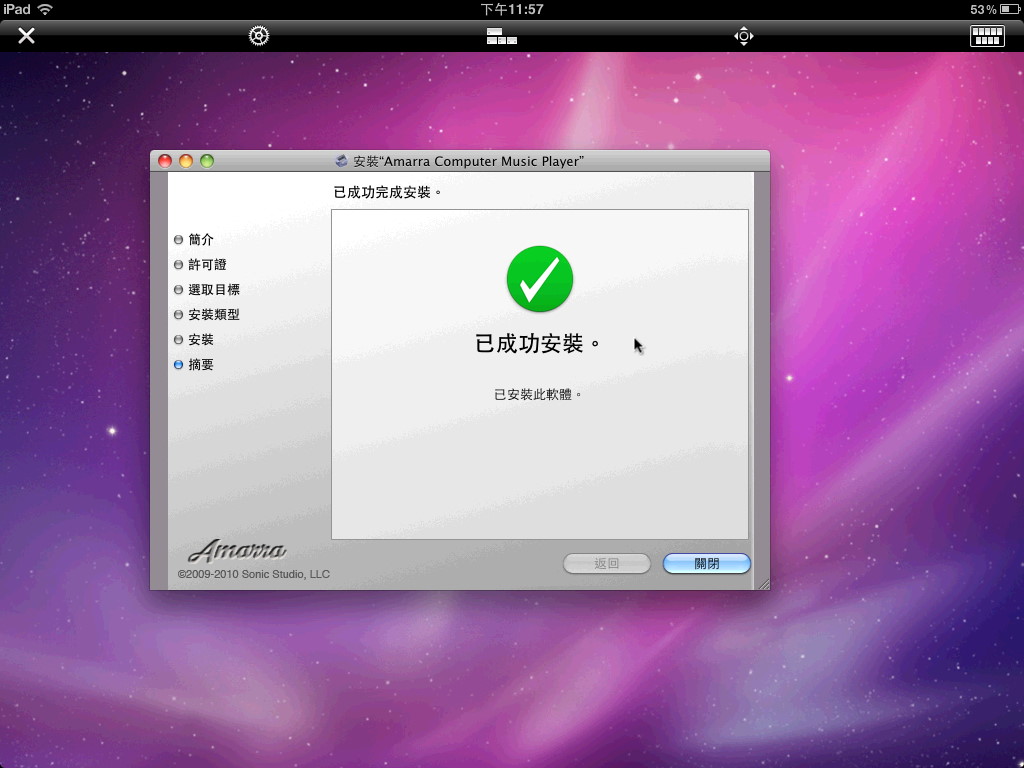Image resolution: width=1024 pixels, height=768 pixels.
Task: Click the green checkmark success icon
Action: pos(540,279)
